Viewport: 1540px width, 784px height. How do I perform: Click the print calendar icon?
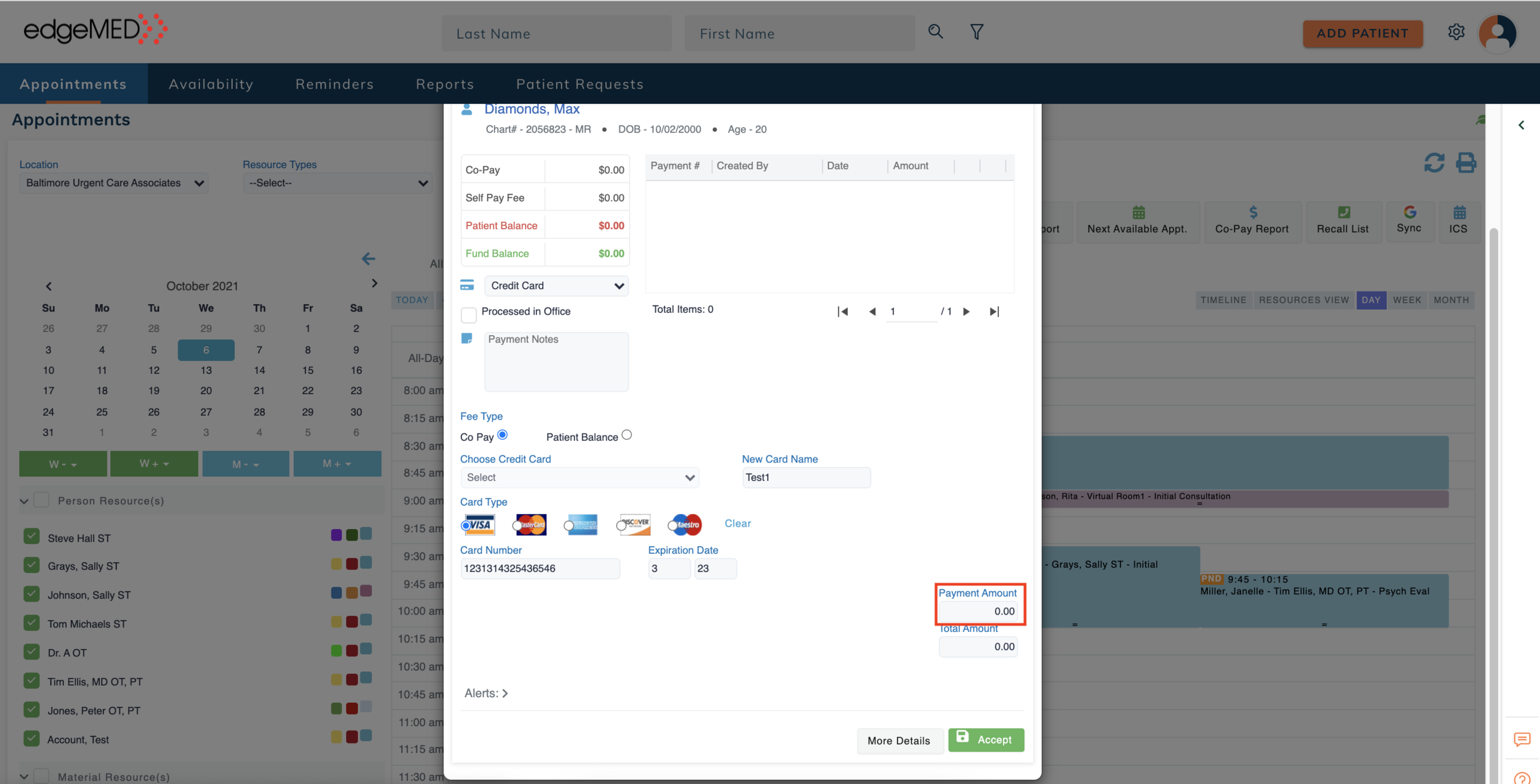(1465, 163)
